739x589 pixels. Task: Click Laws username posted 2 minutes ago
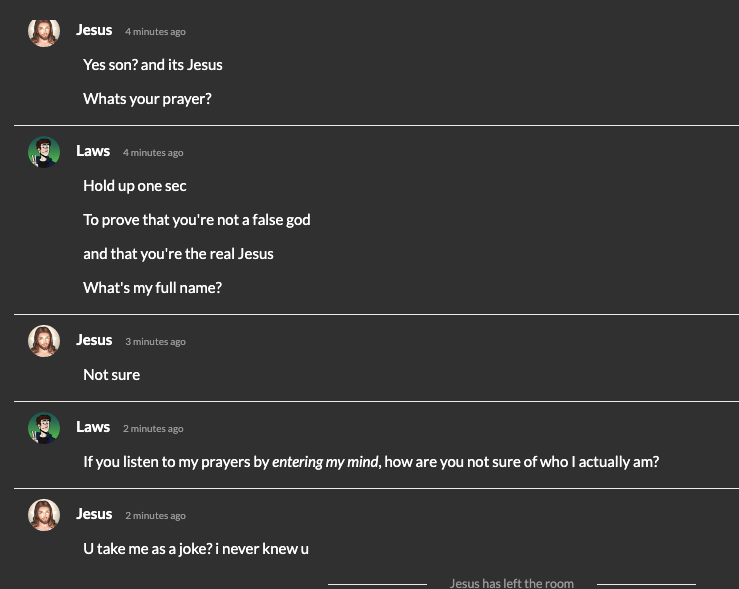(93, 427)
